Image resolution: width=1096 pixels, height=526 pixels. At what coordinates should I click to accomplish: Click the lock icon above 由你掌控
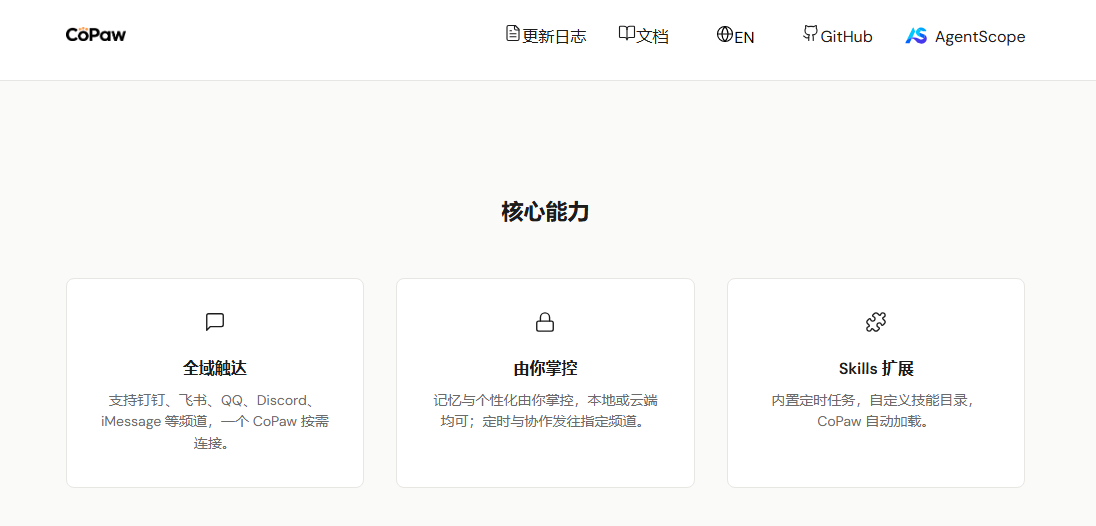[545, 322]
